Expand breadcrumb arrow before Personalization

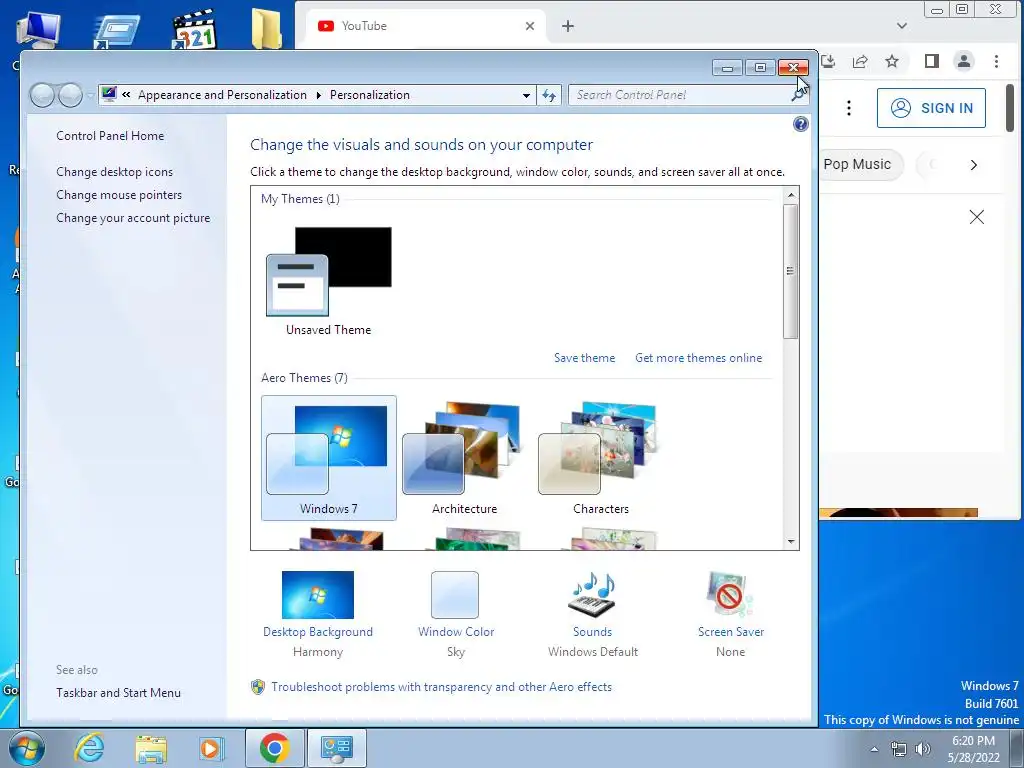319,95
